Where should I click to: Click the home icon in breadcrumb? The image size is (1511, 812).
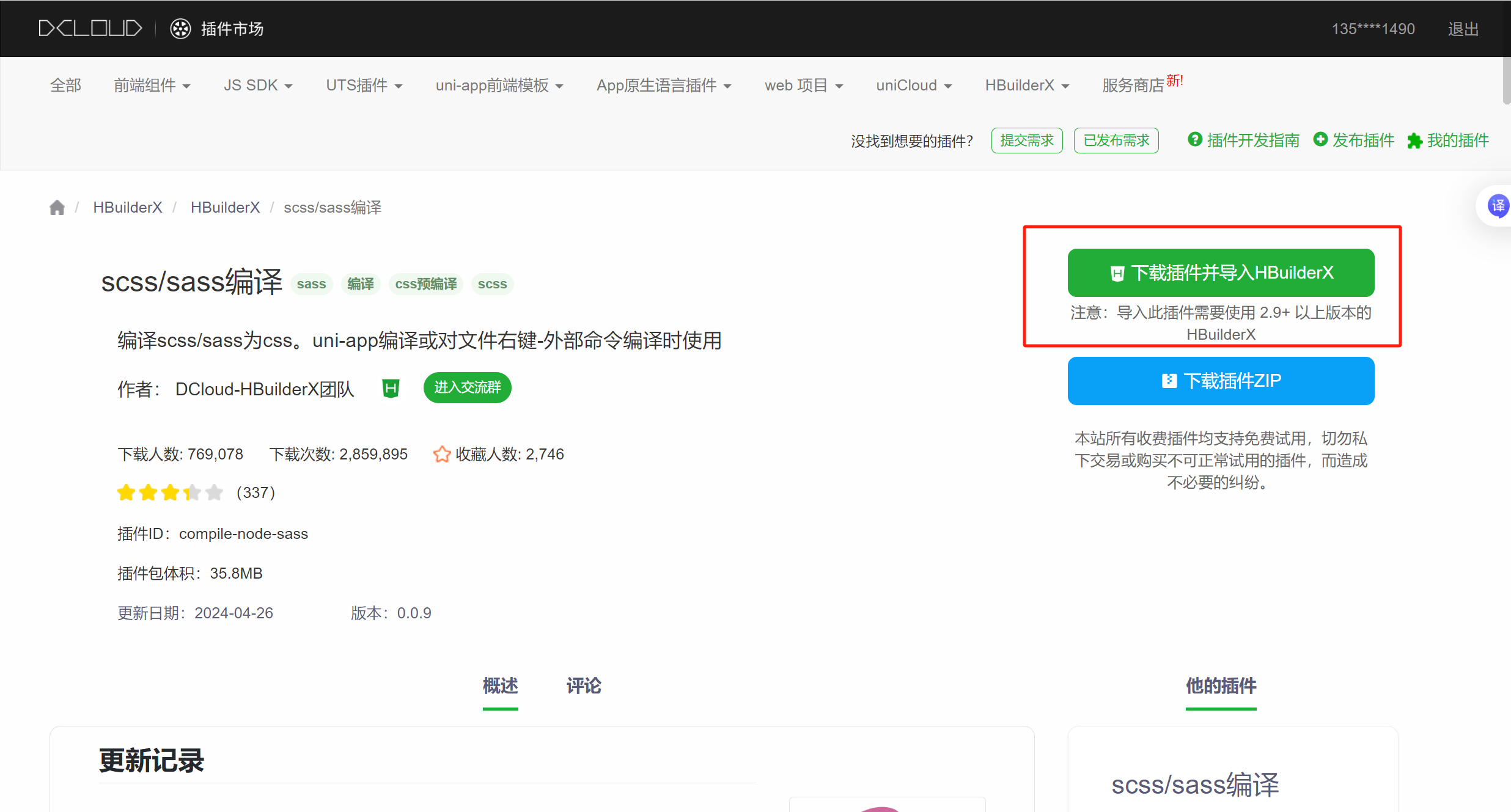[x=57, y=208]
